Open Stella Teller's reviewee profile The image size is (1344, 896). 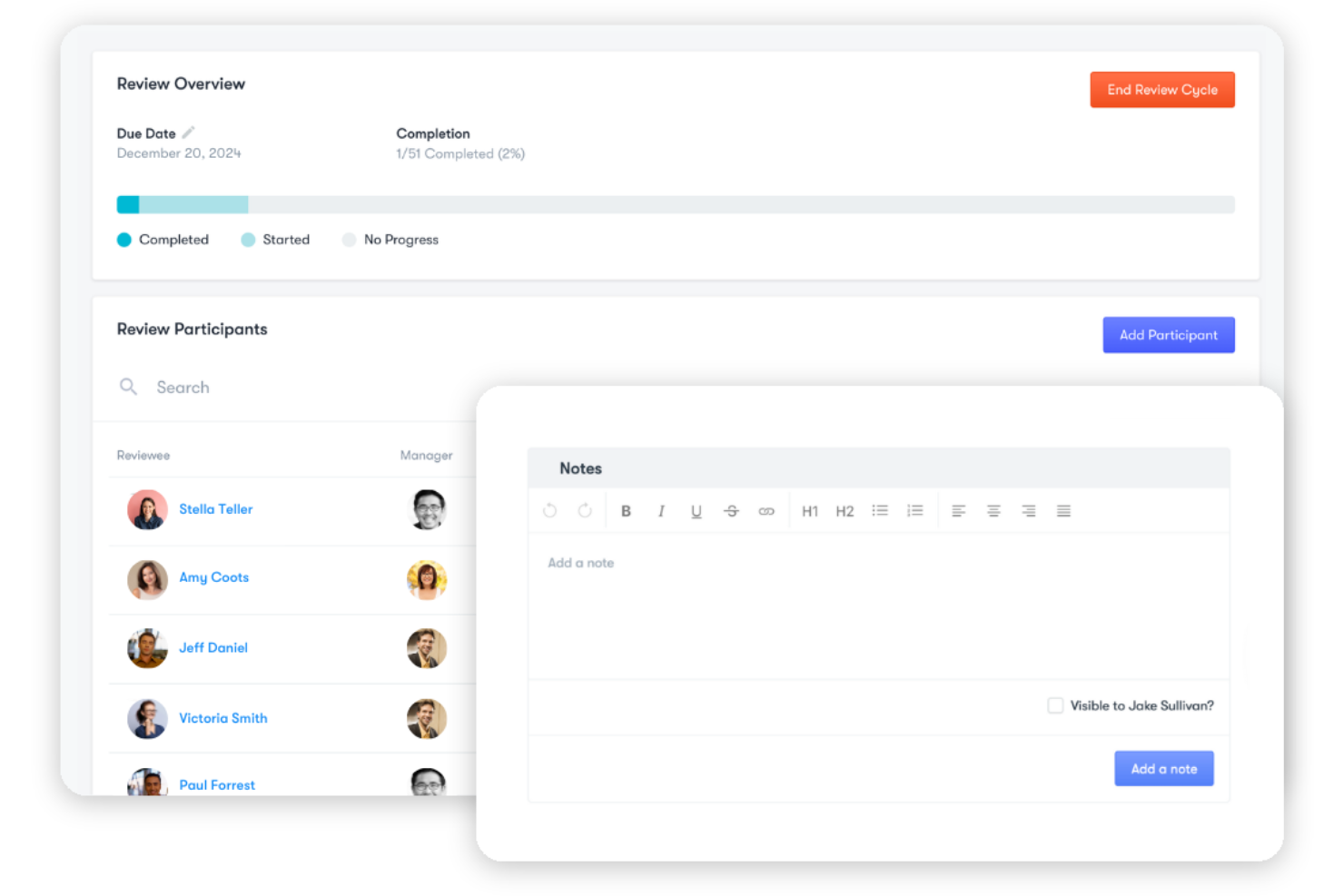coord(216,509)
